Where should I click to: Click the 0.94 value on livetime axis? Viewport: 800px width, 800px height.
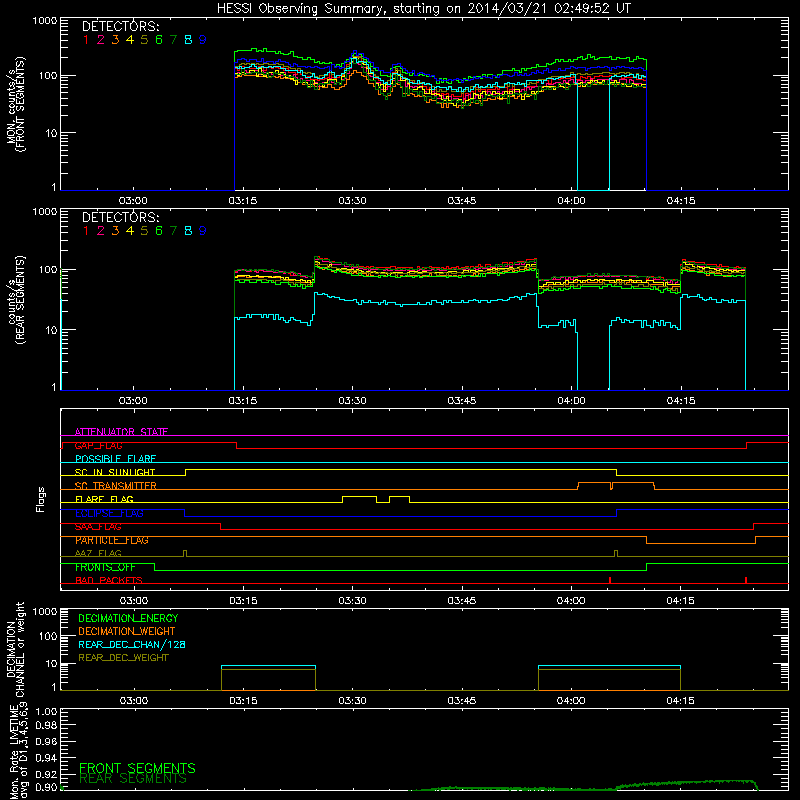[x=46, y=758]
